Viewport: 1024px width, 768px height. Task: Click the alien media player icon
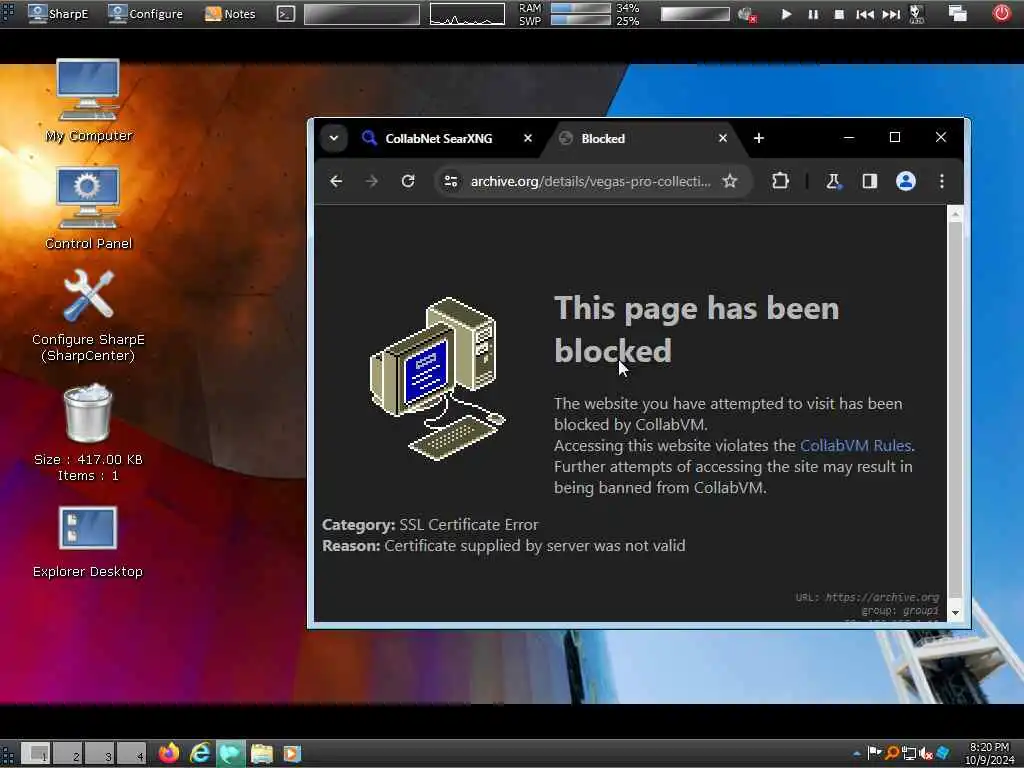click(x=917, y=14)
